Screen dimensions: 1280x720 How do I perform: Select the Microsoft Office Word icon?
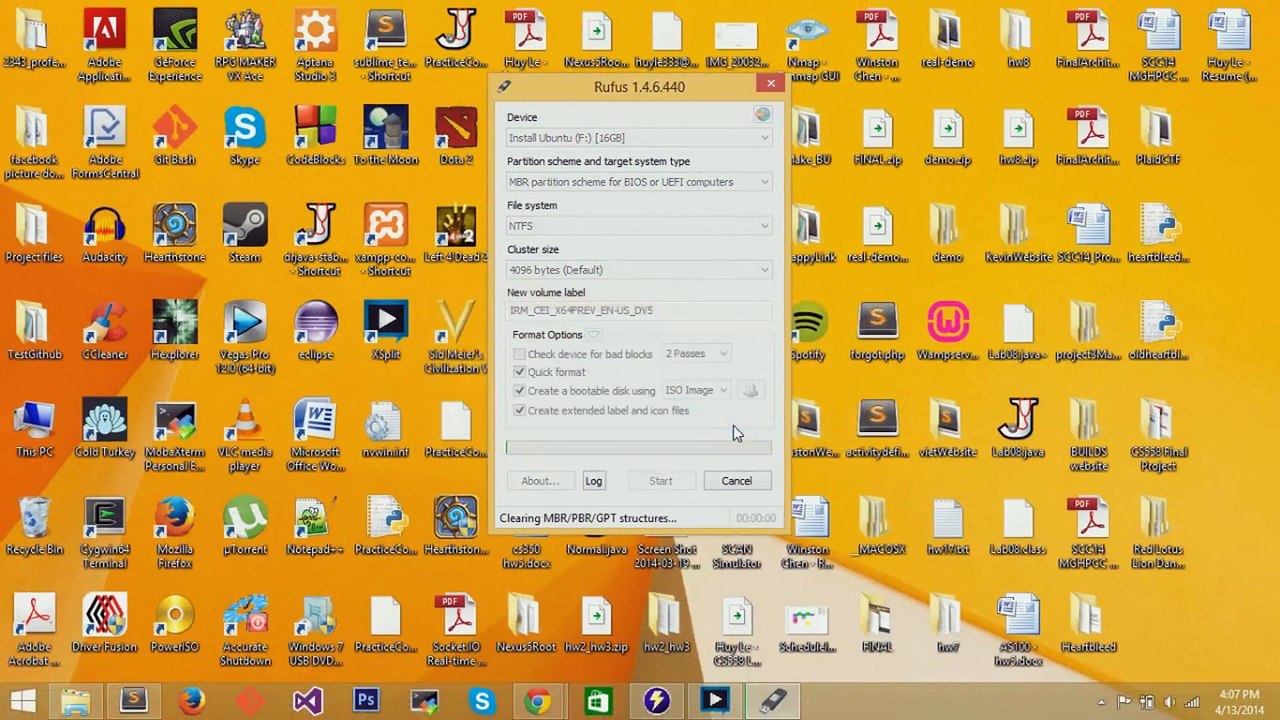tap(315, 436)
